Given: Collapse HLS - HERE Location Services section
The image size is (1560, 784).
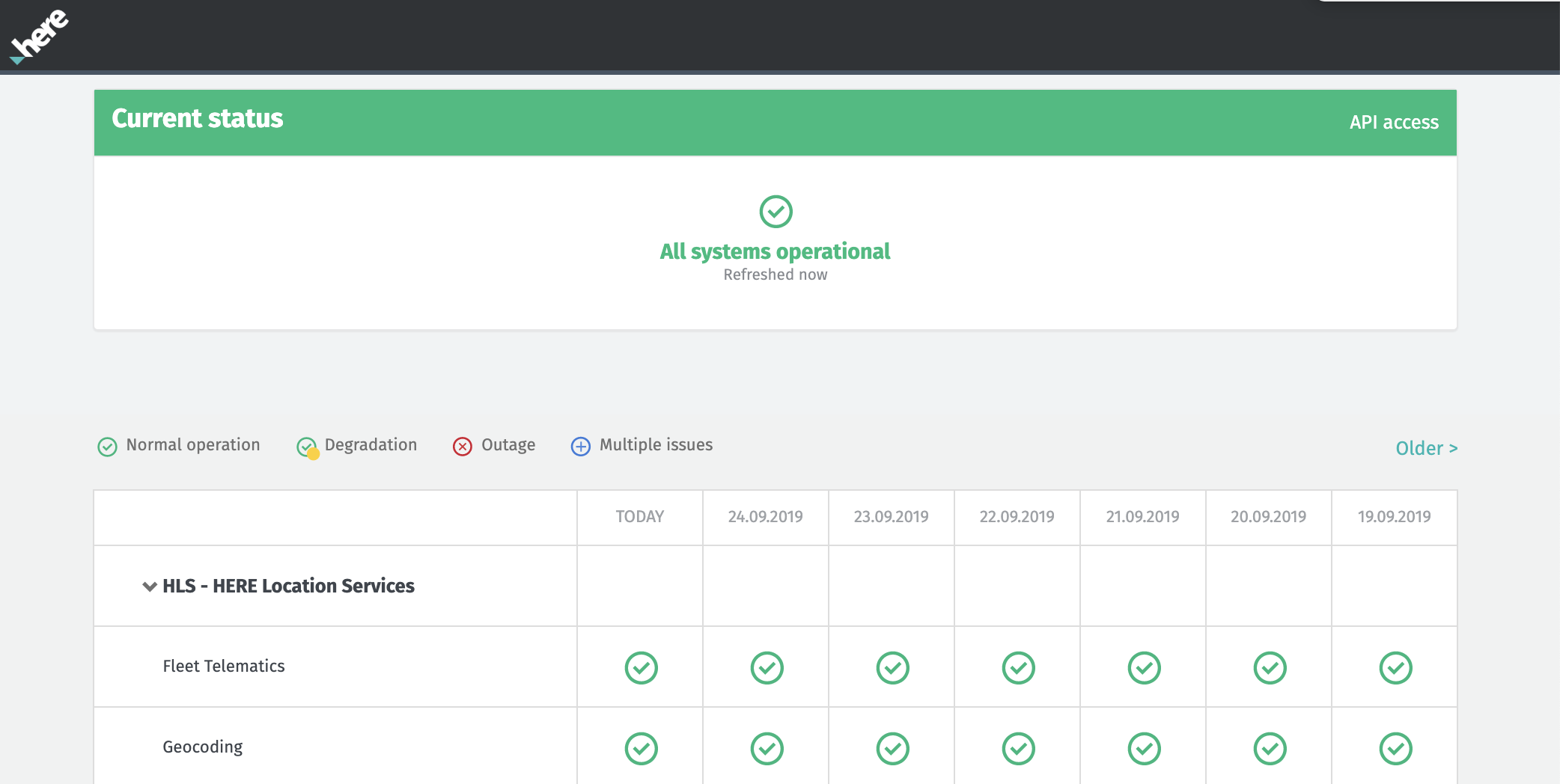Looking at the screenshot, I should tap(150, 587).
